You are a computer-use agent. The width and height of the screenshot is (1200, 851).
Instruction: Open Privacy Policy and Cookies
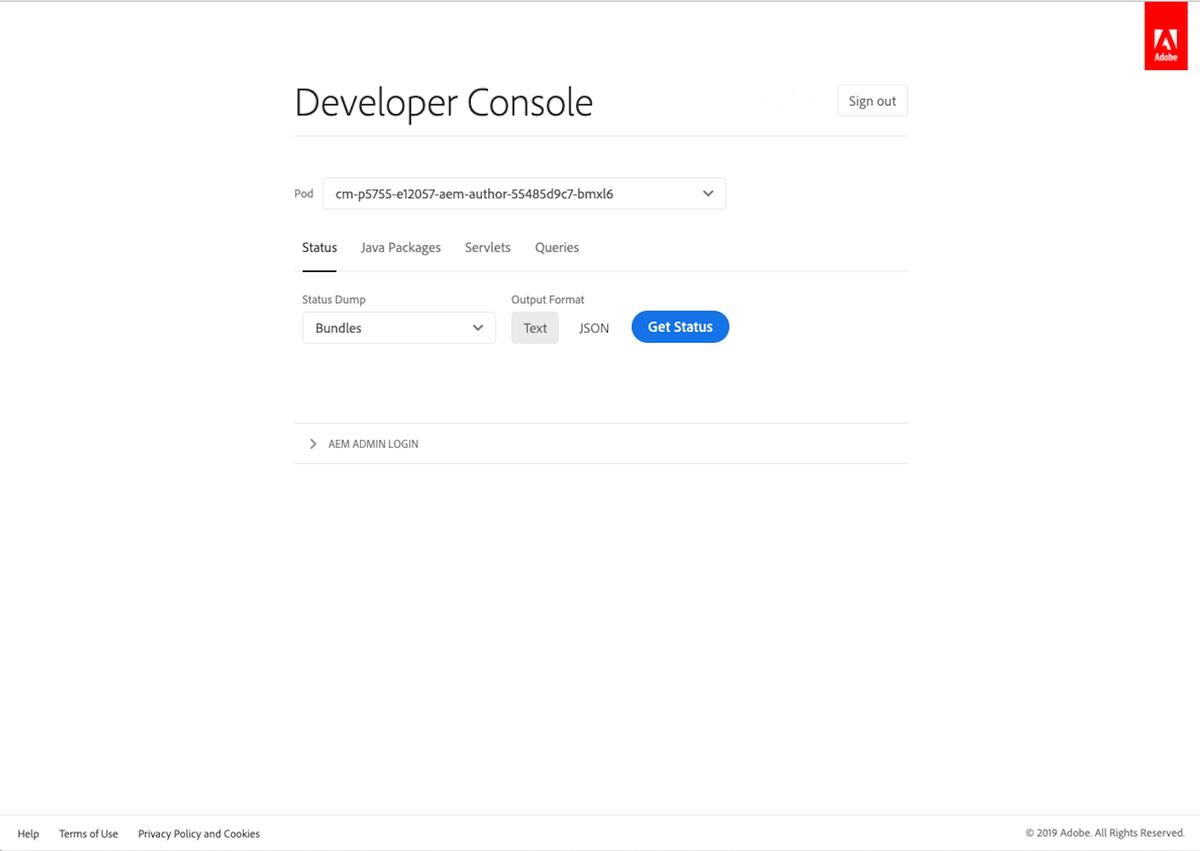coord(198,833)
